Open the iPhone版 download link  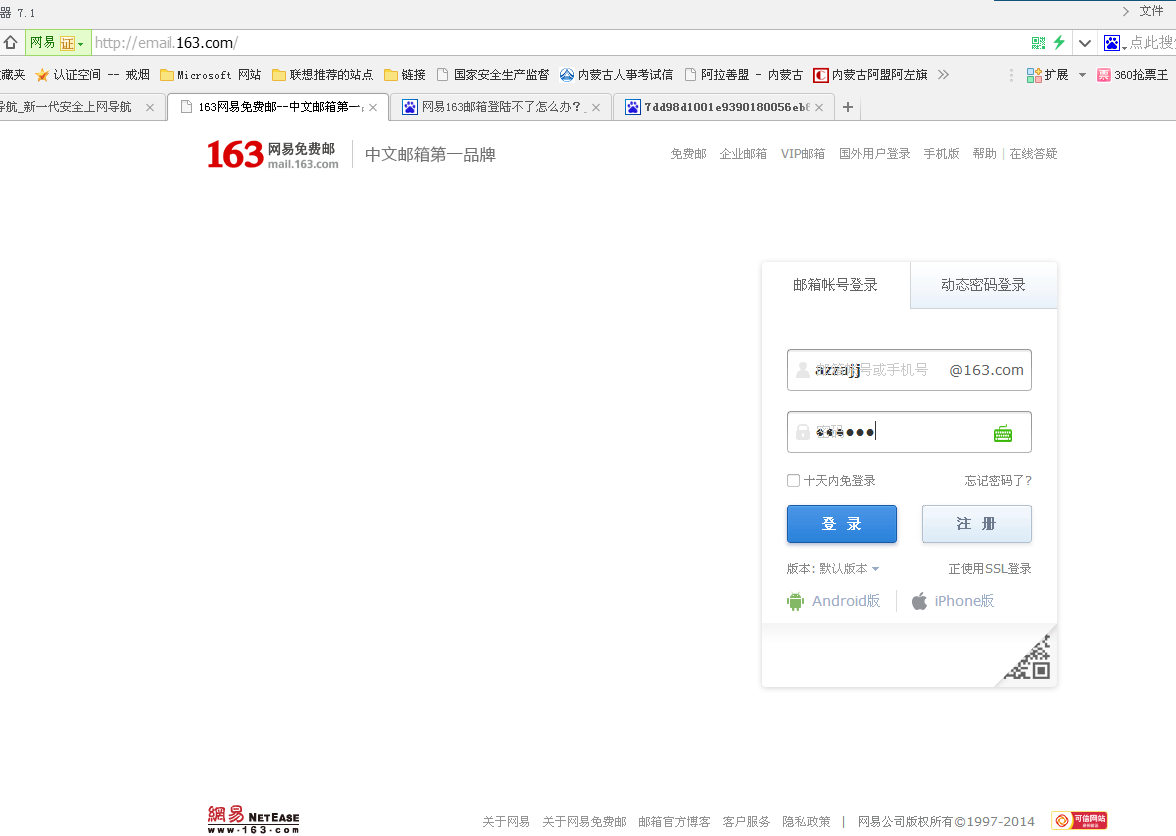(952, 601)
